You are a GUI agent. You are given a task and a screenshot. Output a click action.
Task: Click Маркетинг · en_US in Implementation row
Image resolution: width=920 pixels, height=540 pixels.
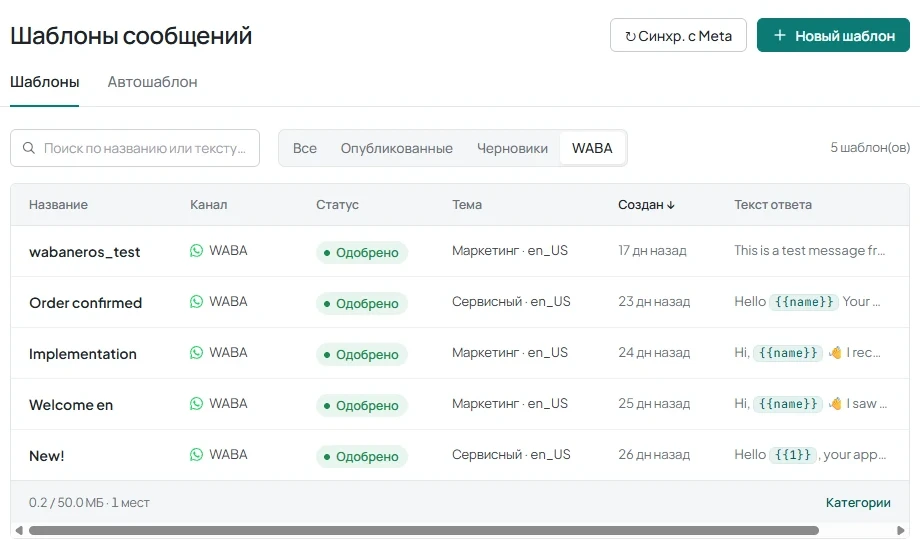pyautogui.click(x=510, y=353)
